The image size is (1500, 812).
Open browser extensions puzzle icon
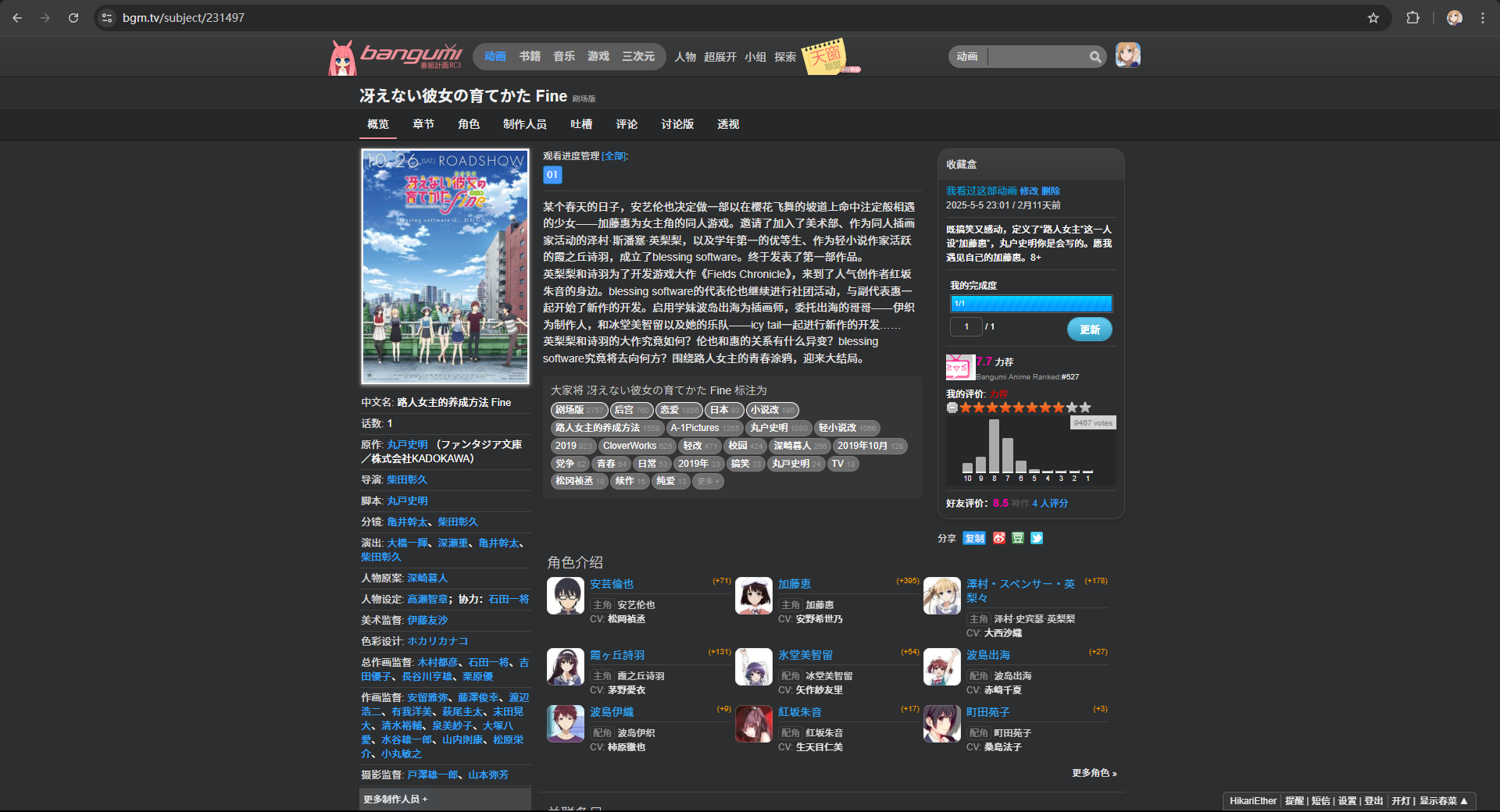1412,17
